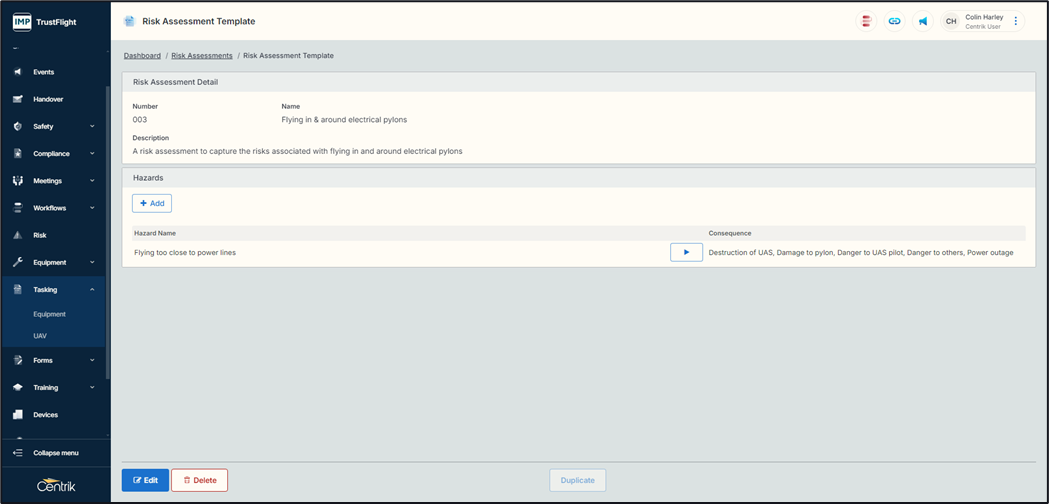Open the Events megaphone icon in sidebar
1049x504 pixels.
[x=17, y=72]
